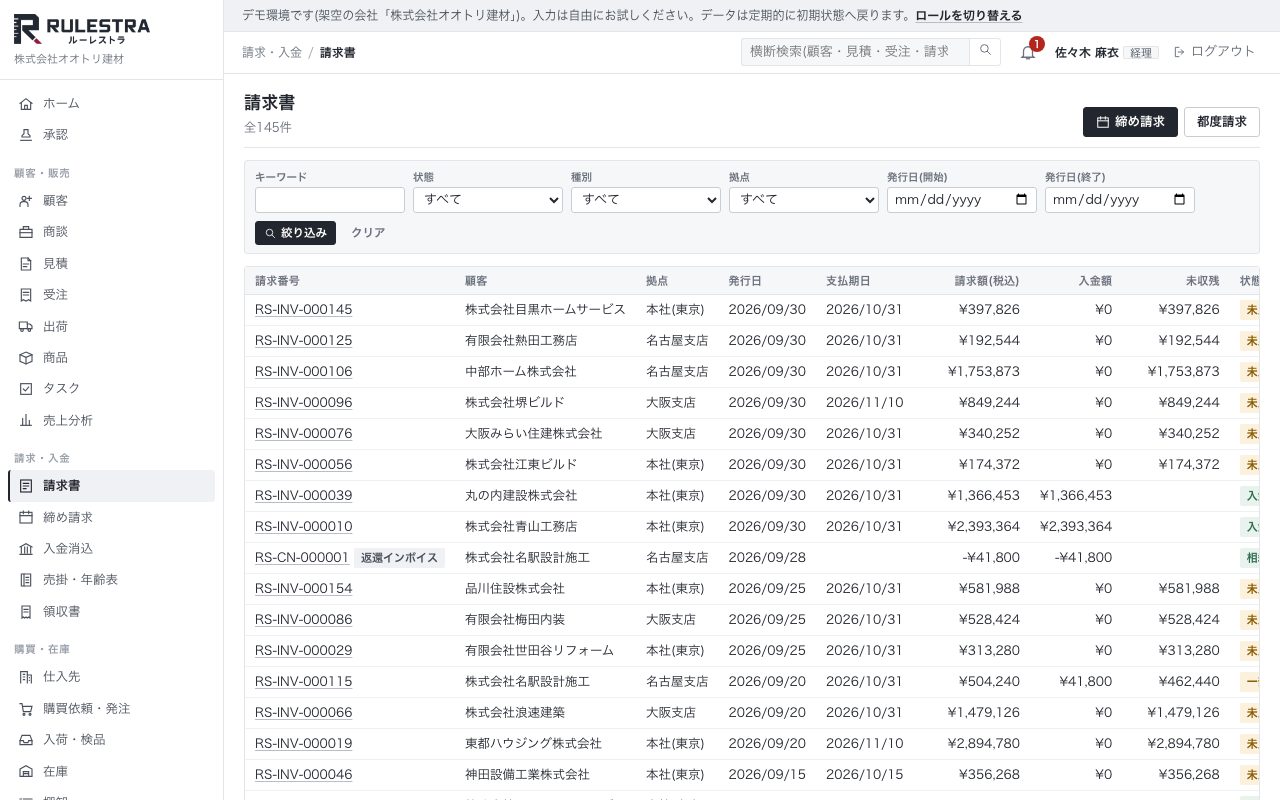Image resolution: width=1280 pixels, height=800 pixels.
Task: Click the 締め請求 calendar icon in the sidebar
Action: [x=26, y=518]
